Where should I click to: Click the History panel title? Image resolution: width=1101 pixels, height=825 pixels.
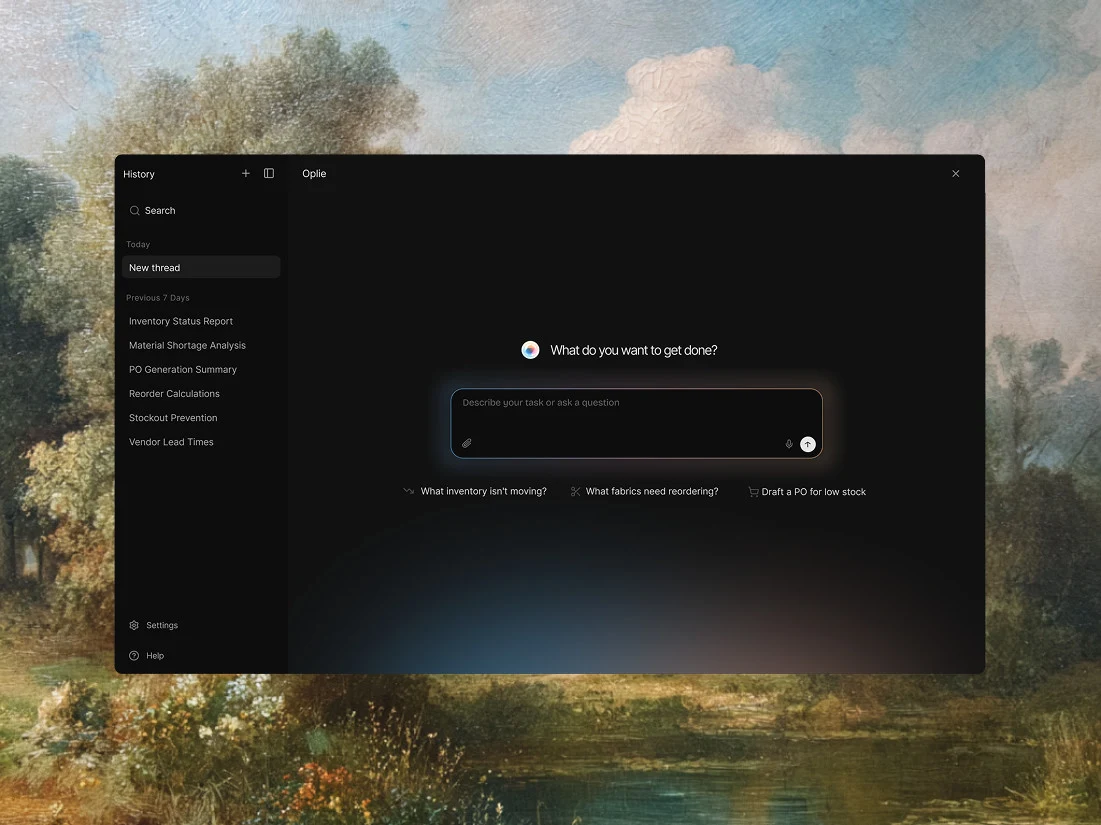pos(139,174)
